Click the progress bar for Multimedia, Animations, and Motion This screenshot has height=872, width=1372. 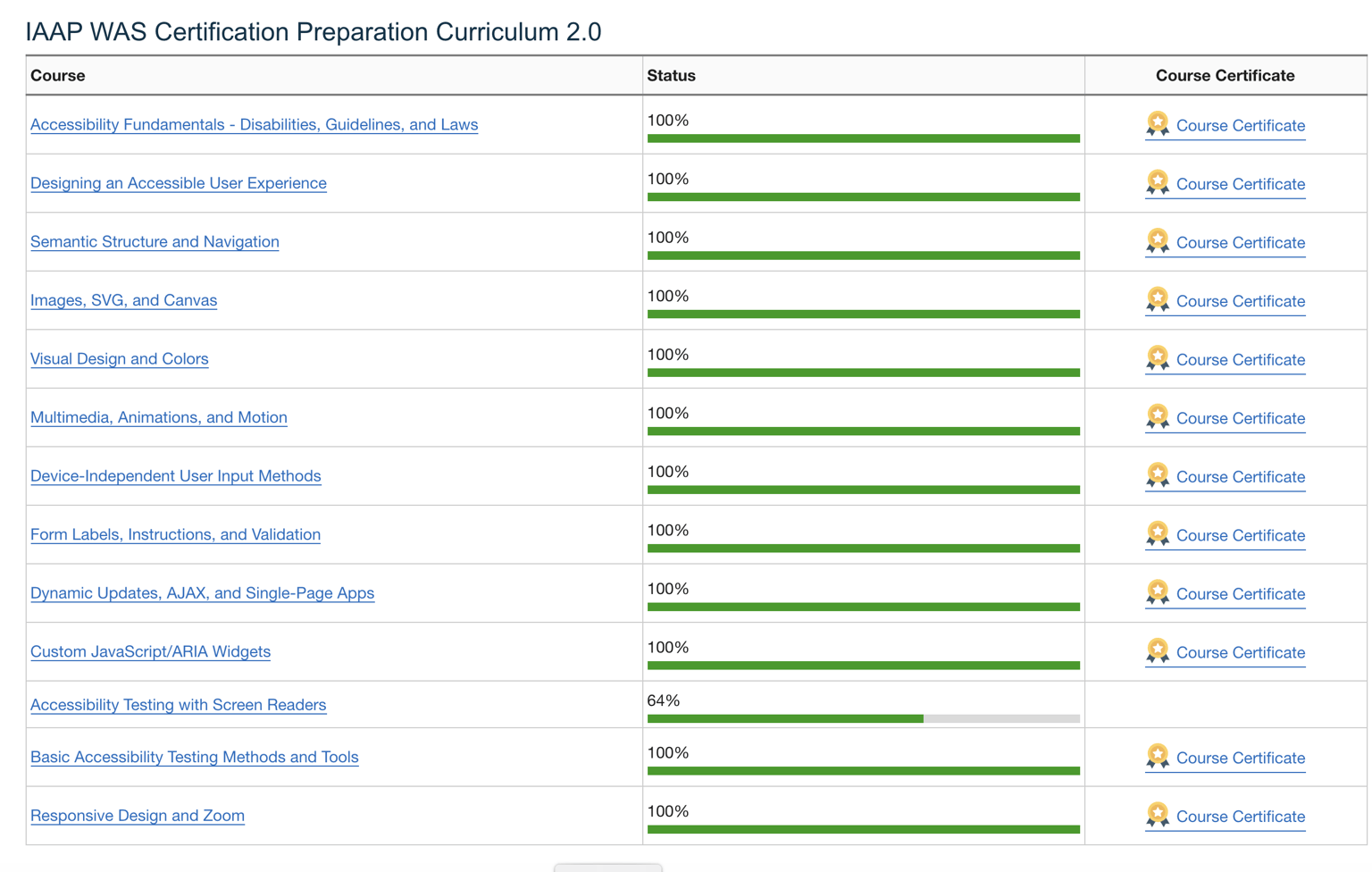[864, 431]
